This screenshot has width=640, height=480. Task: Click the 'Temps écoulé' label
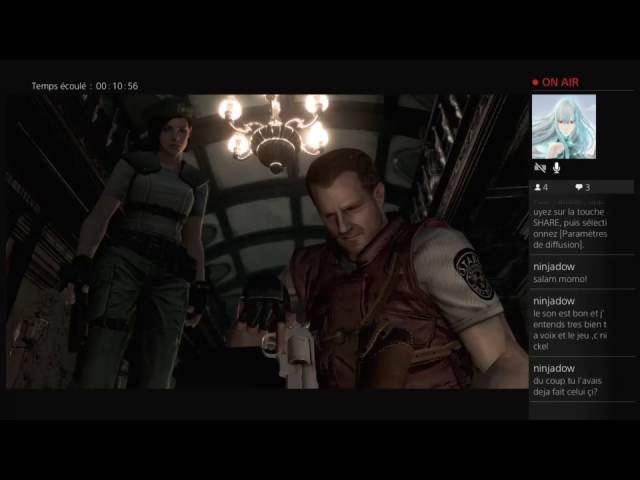[x=59, y=86]
